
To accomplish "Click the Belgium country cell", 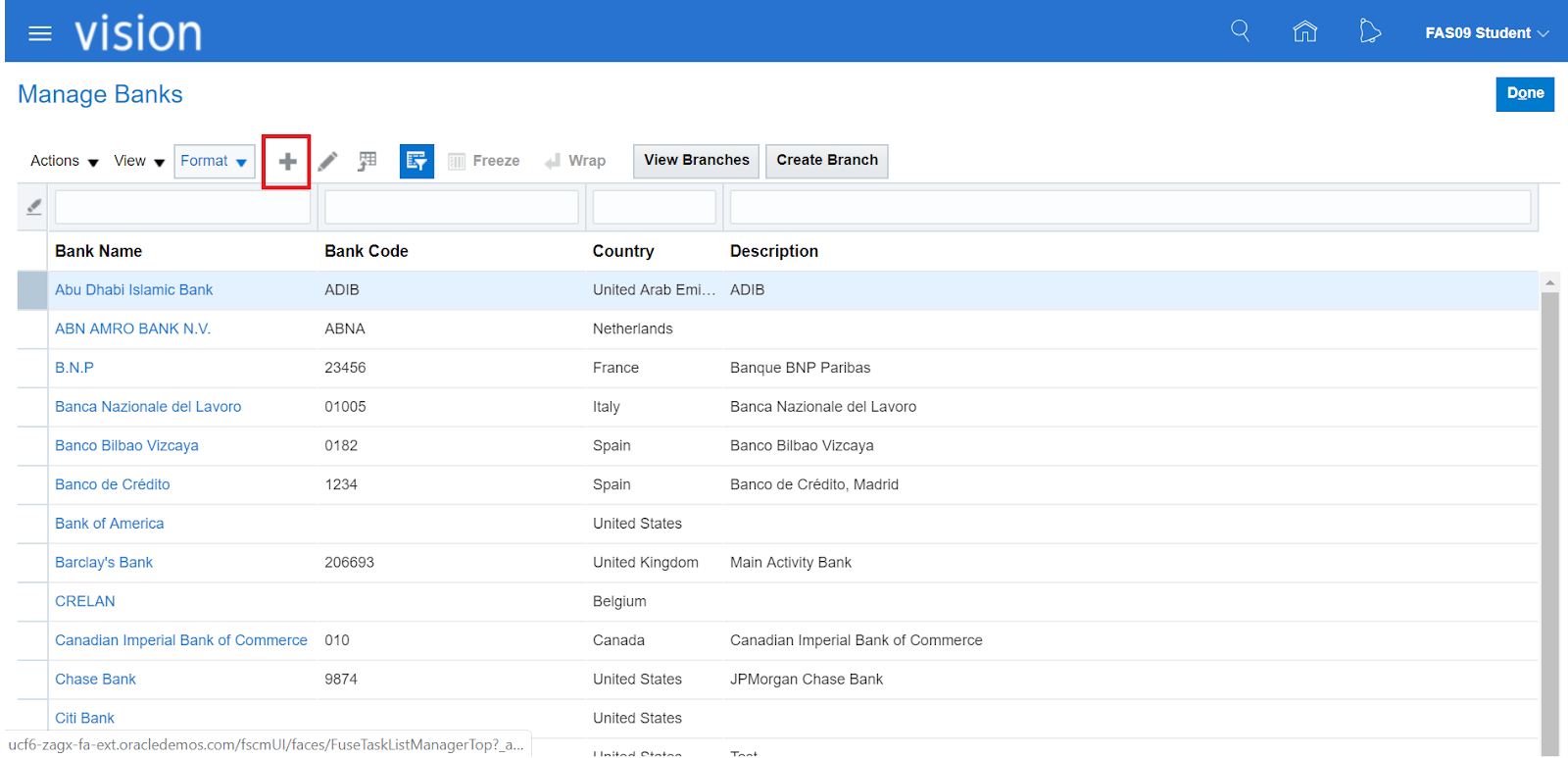I will pyautogui.click(x=619, y=602).
